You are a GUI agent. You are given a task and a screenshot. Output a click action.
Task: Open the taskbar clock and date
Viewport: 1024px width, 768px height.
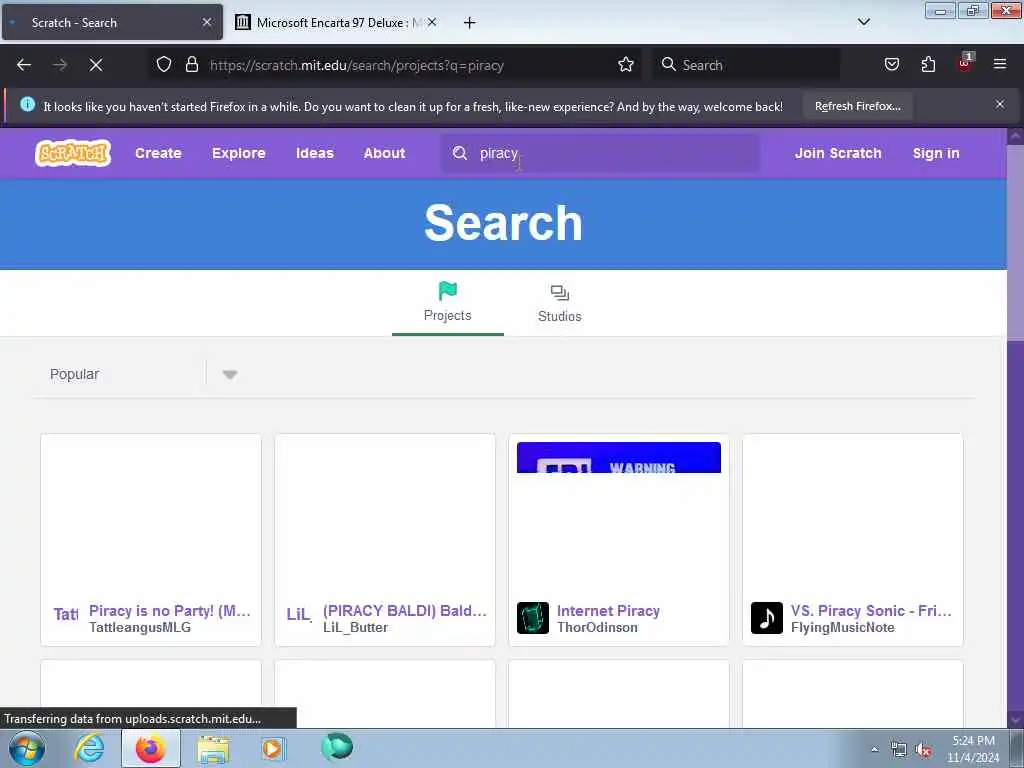973,749
